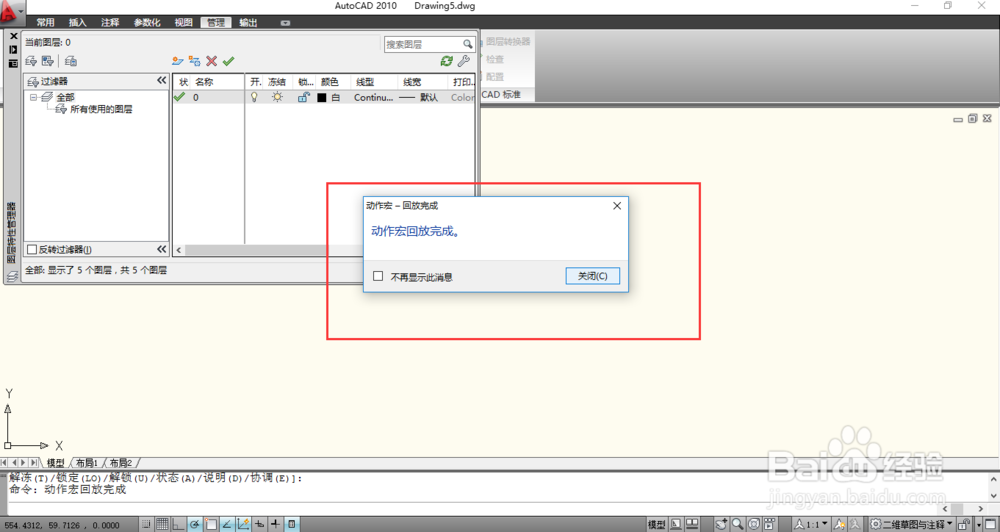
Task: Collapse the filter tree with the chevron
Action: pos(161,80)
